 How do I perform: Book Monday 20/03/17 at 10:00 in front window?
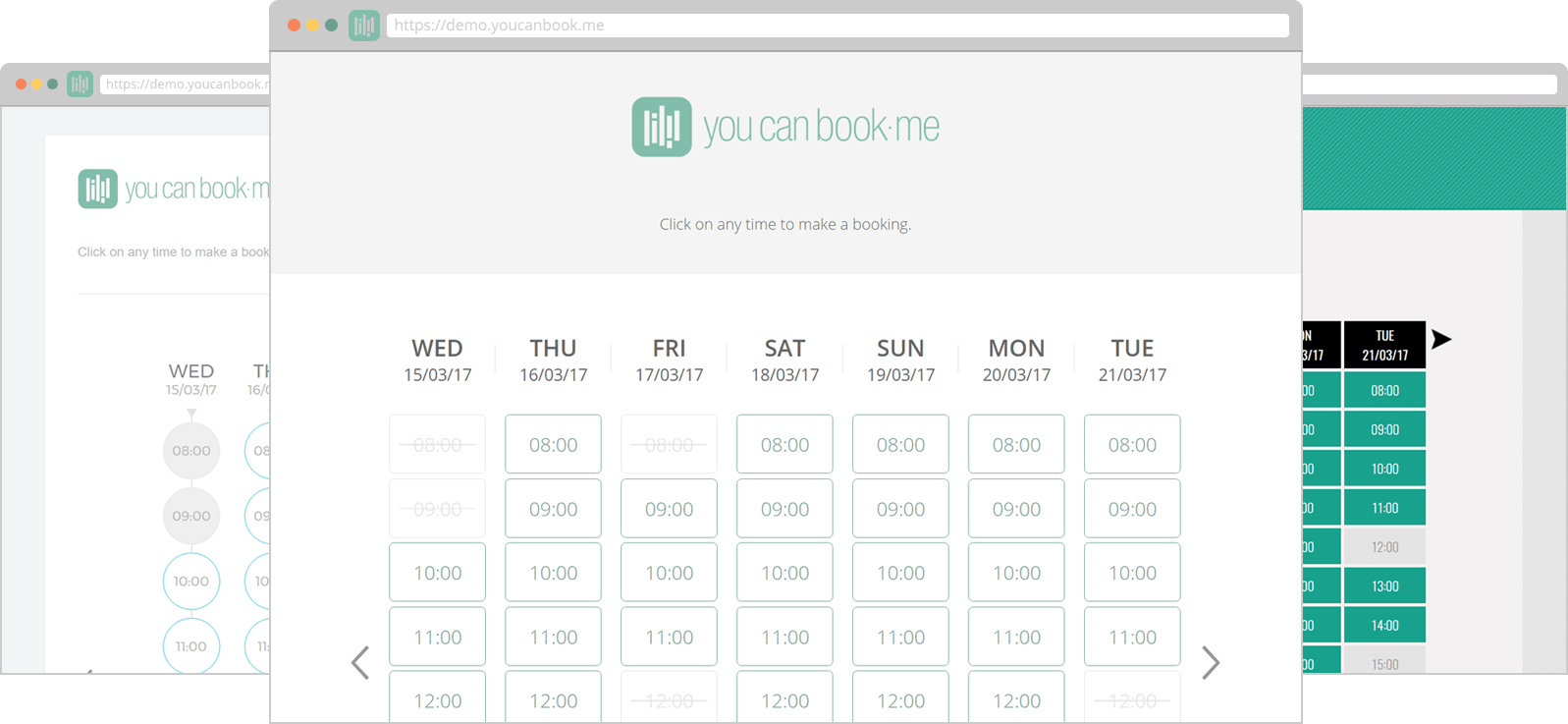(1017, 573)
